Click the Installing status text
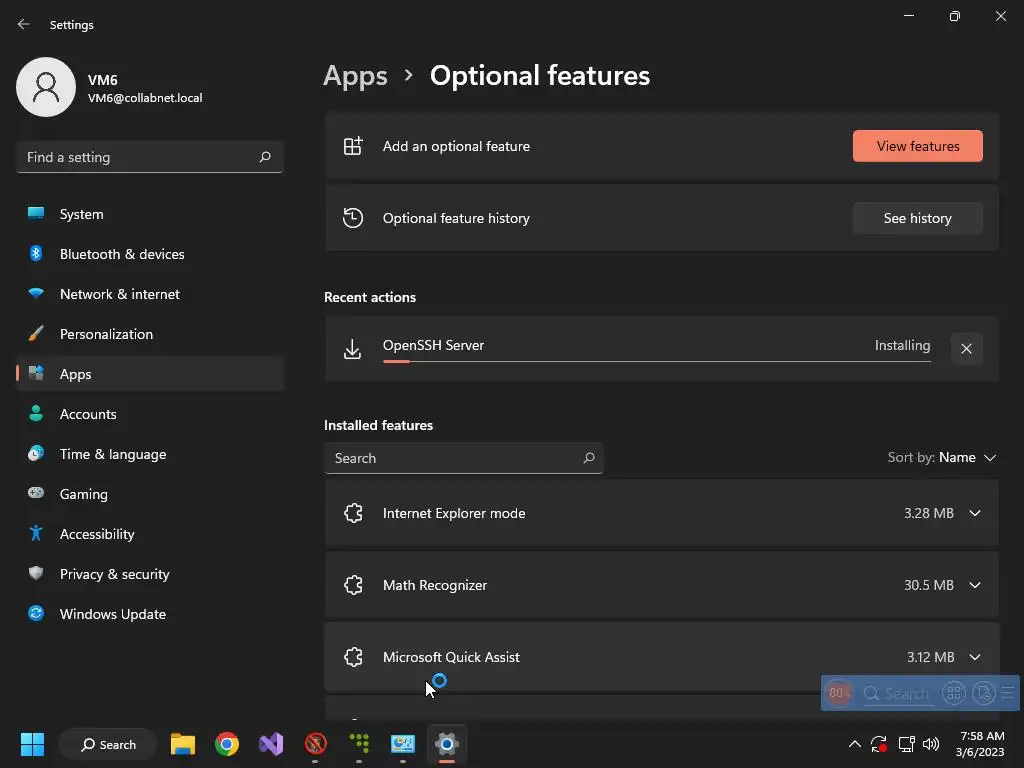 pos(903,345)
